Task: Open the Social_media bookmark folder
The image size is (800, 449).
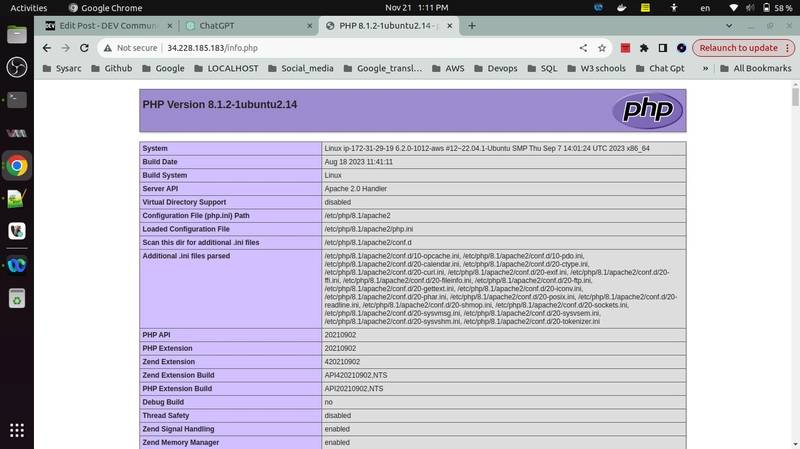Action: (301, 68)
